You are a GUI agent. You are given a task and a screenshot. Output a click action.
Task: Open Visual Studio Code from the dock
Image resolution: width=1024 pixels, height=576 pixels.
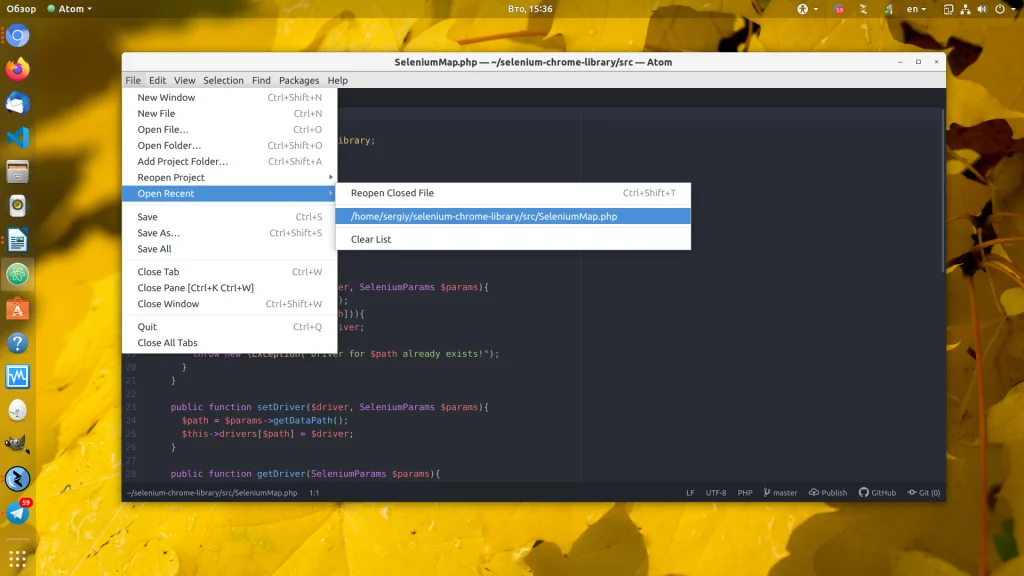(x=17, y=138)
